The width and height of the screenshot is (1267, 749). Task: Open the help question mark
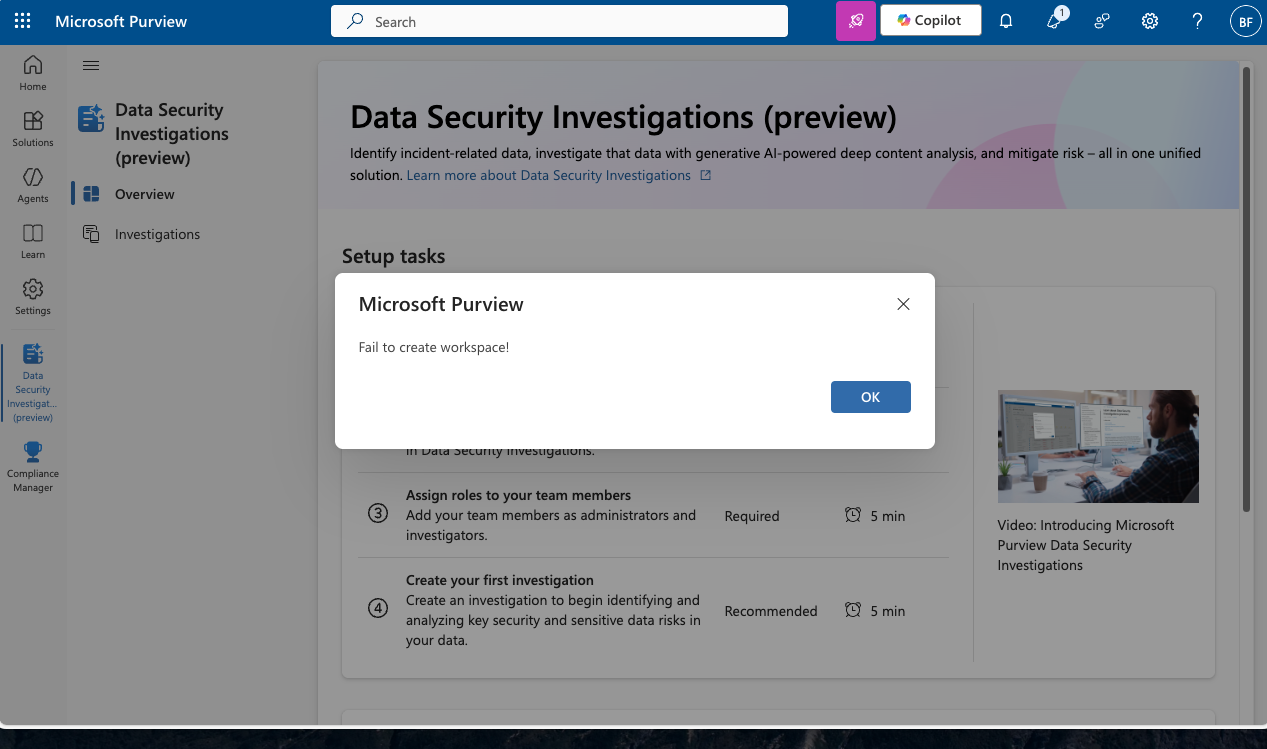tap(1198, 21)
